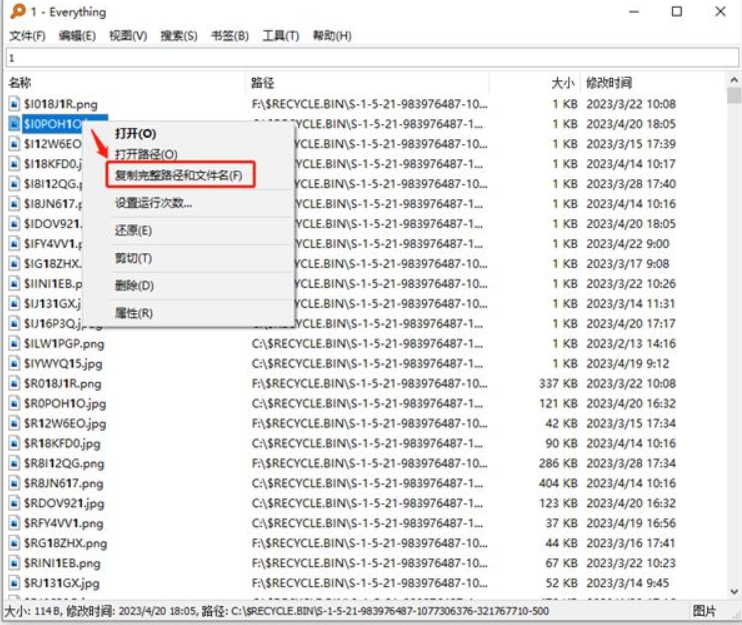
Task: Click the Everything app icon in title bar
Action: coord(18,11)
